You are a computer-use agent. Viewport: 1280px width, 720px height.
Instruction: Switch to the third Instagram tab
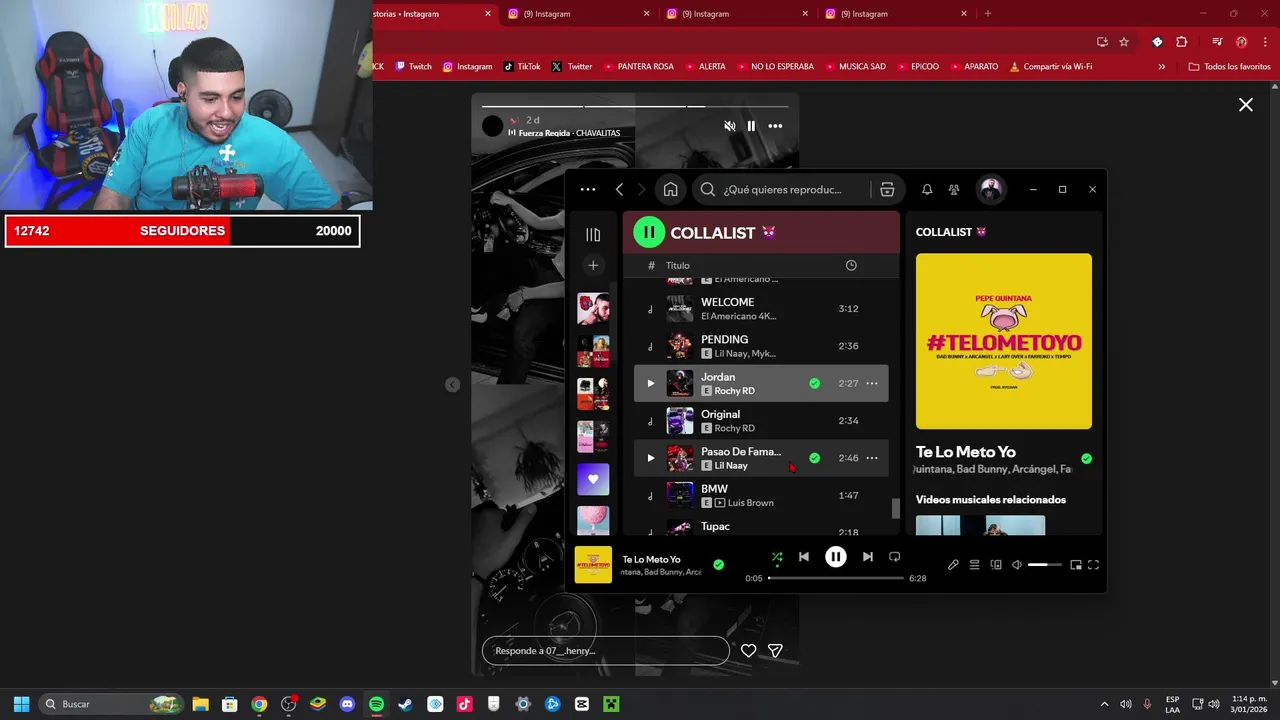point(738,14)
